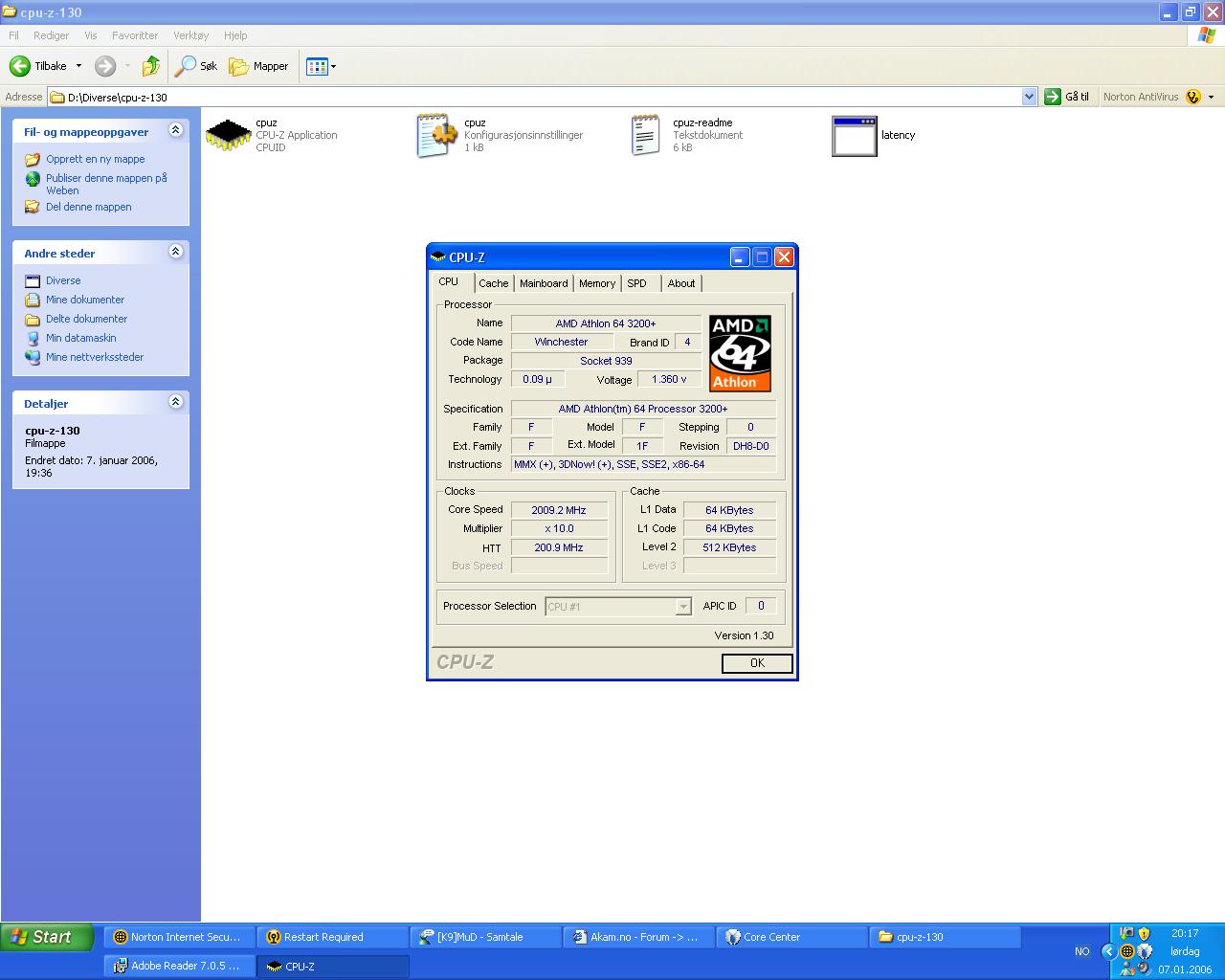
Task: Switch to the Cache tab in CPU-Z
Action: pyautogui.click(x=494, y=283)
